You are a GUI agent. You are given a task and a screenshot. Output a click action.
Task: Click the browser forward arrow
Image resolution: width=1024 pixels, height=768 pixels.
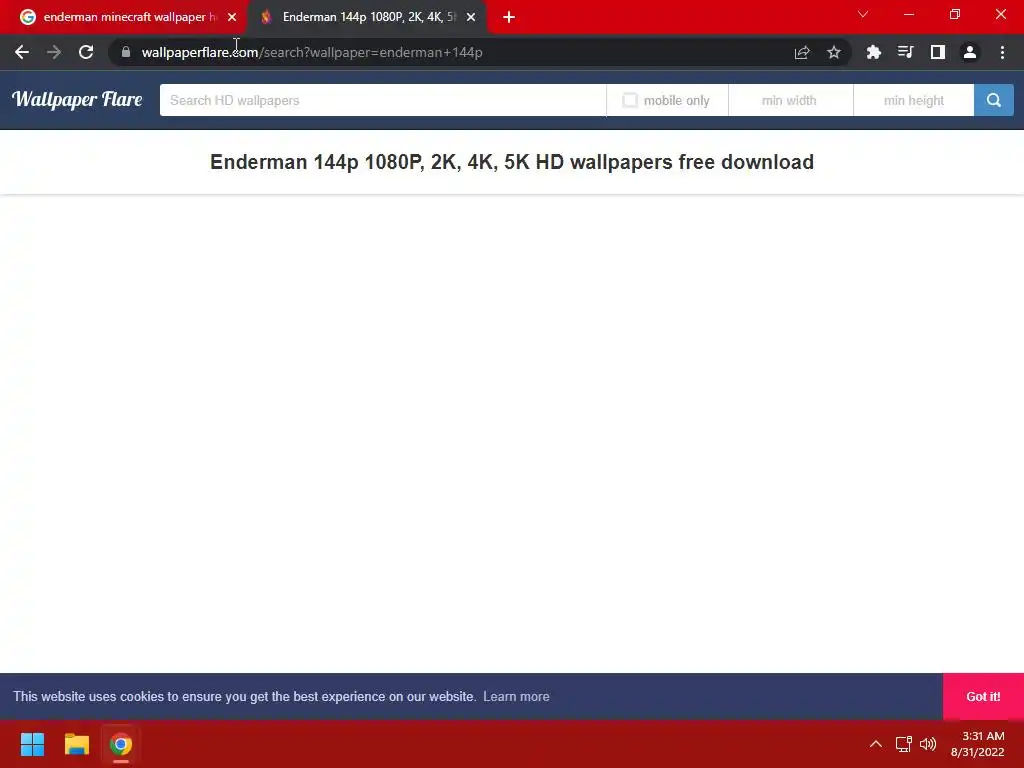click(54, 52)
